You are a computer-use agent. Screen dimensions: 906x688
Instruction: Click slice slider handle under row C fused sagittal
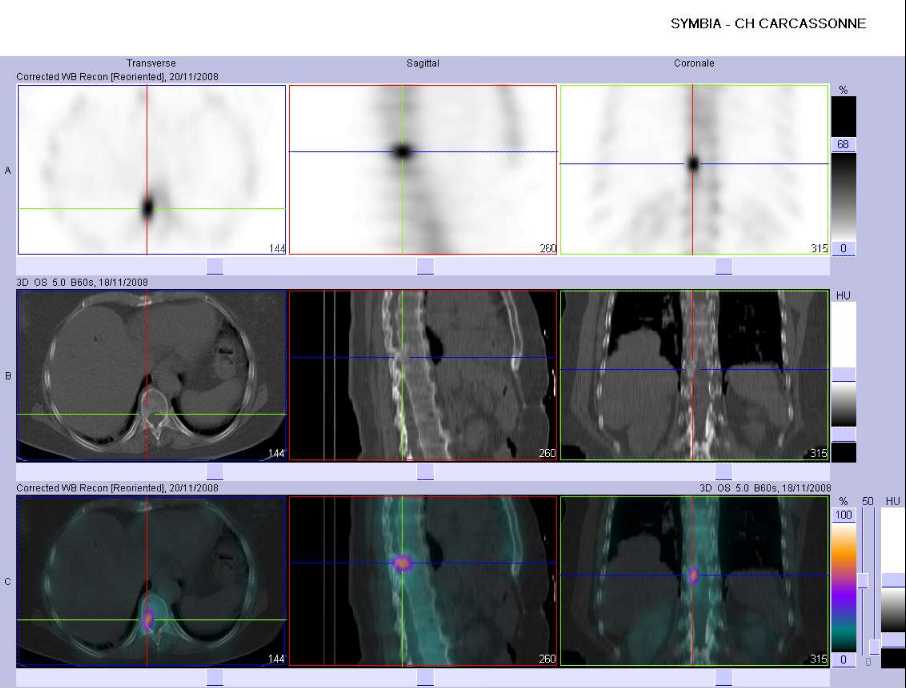click(x=425, y=678)
